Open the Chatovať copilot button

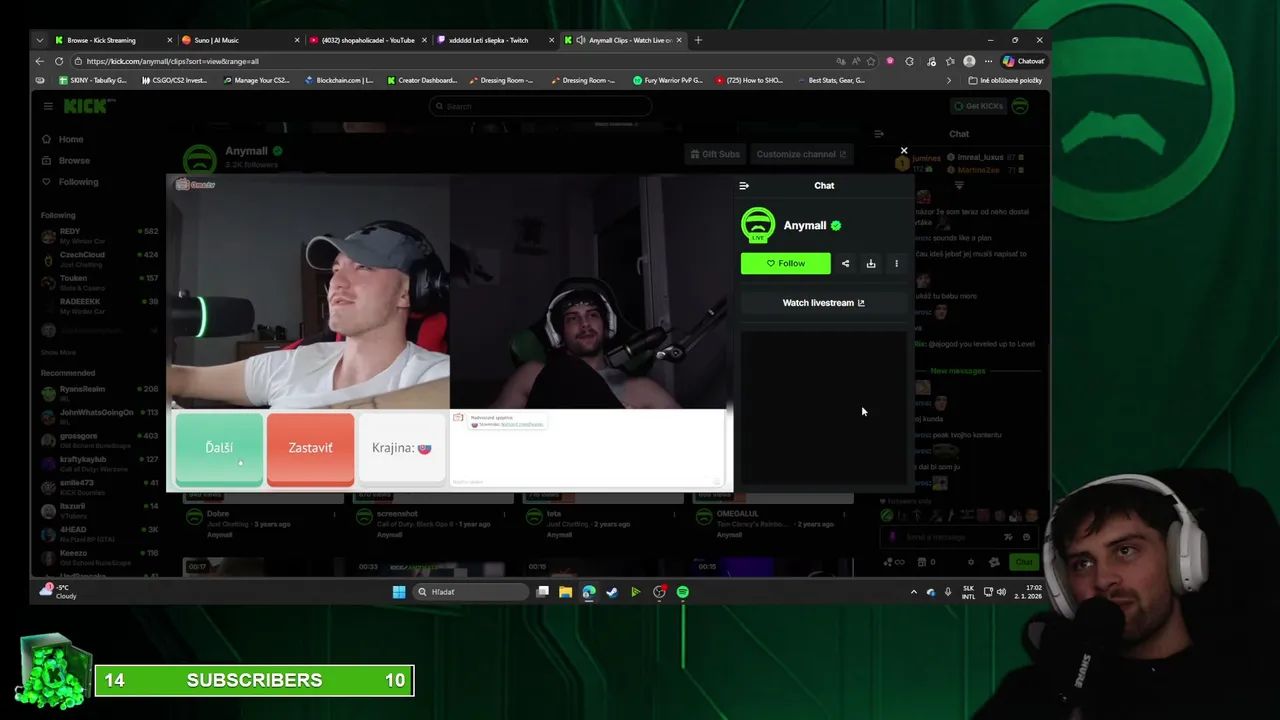pyautogui.click(x=1024, y=61)
